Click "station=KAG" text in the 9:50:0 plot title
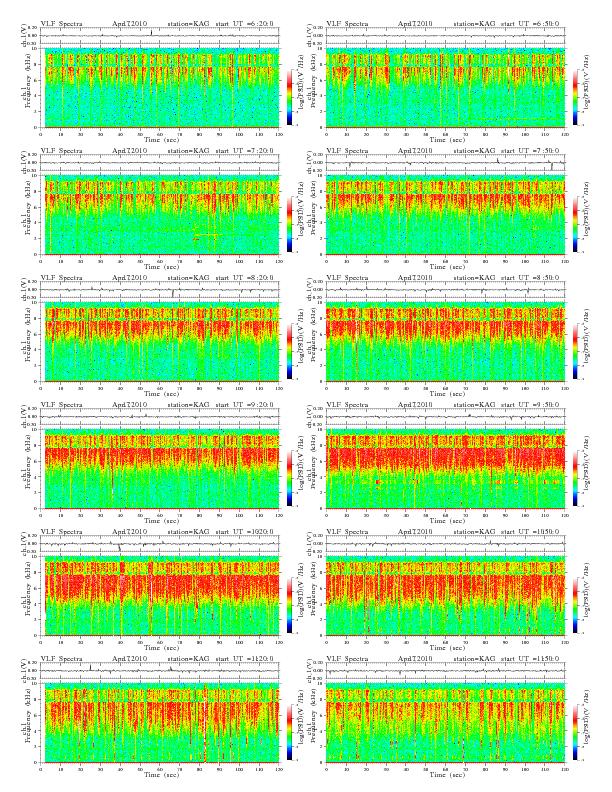This screenshot has width=612, height=792. 474,405
